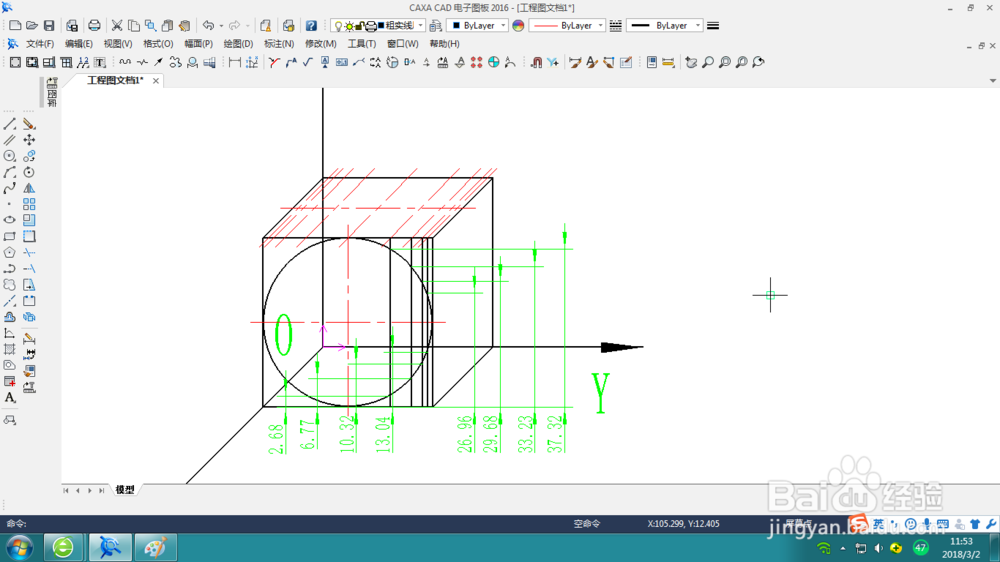The width and height of the screenshot is (1000, 562).
Task: Switch to the 工程图文档1 tab
Action: coord(115,80)
